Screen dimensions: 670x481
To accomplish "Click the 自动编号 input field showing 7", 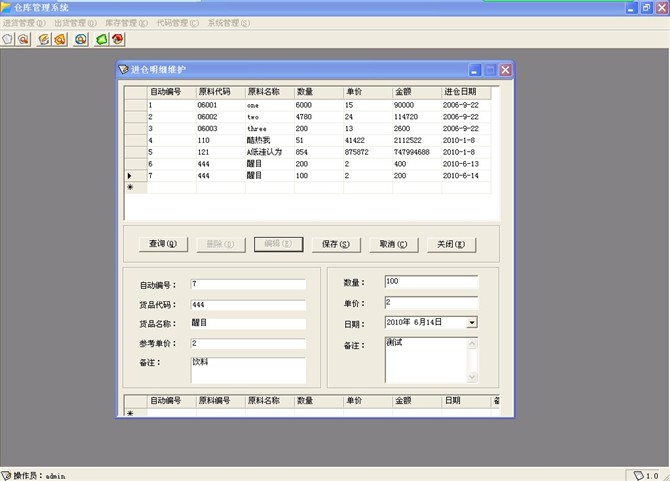I will tap(248, 284).
